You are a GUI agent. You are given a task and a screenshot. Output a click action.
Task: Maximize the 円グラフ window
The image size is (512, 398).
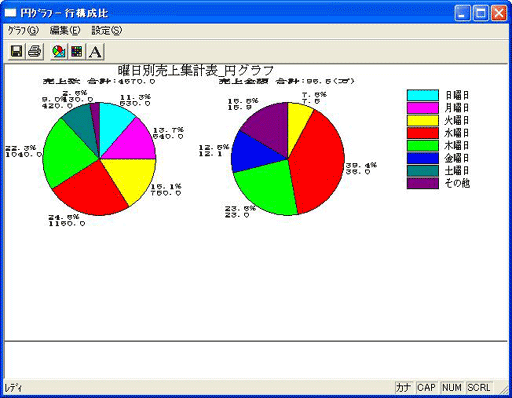click(x=481, y=13)
